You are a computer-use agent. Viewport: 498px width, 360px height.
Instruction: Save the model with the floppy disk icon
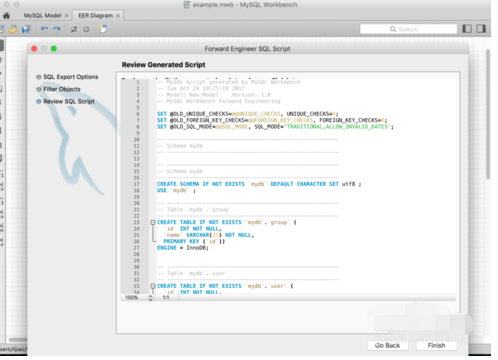[26, 29]
